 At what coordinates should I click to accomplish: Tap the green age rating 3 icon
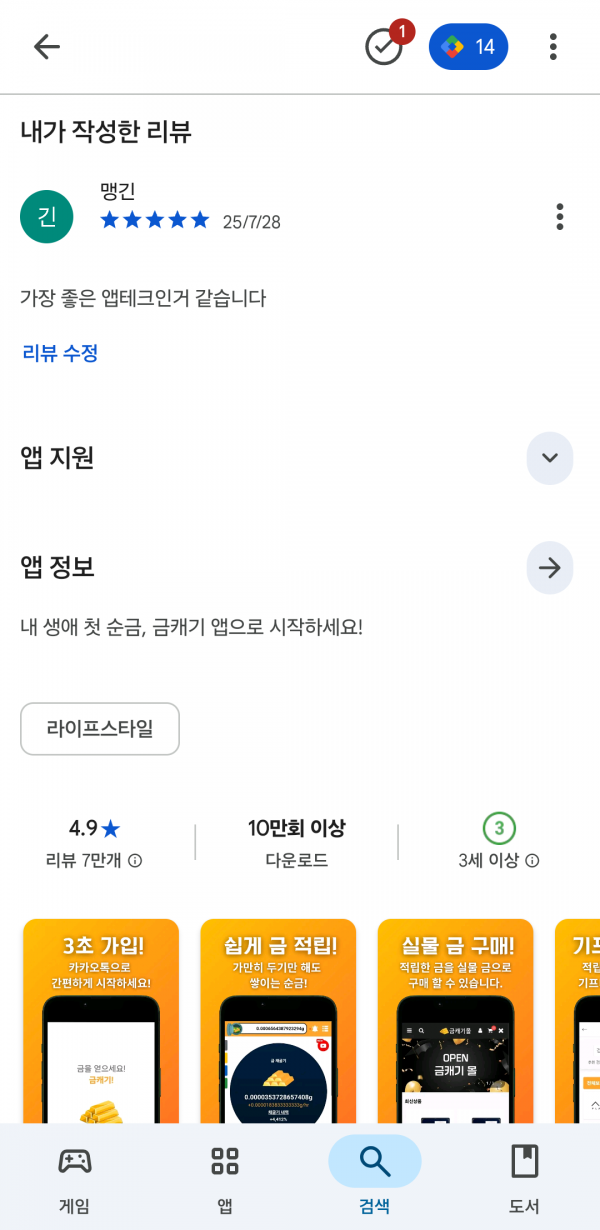tap(499, 828)
